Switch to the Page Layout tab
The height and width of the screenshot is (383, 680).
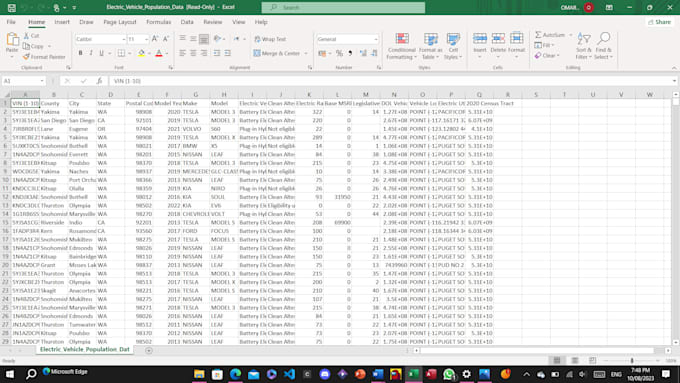point(120,22)
